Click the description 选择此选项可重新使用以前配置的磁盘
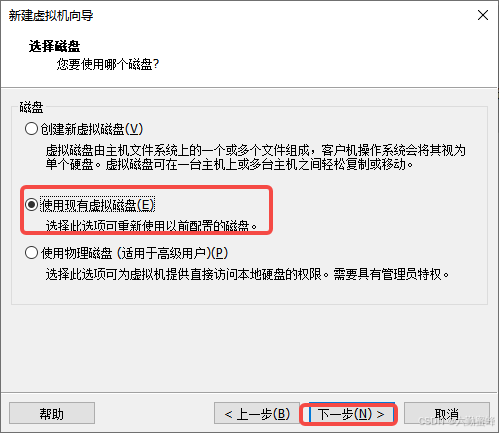This screenshot has height=433, width=499. (151, 226)
